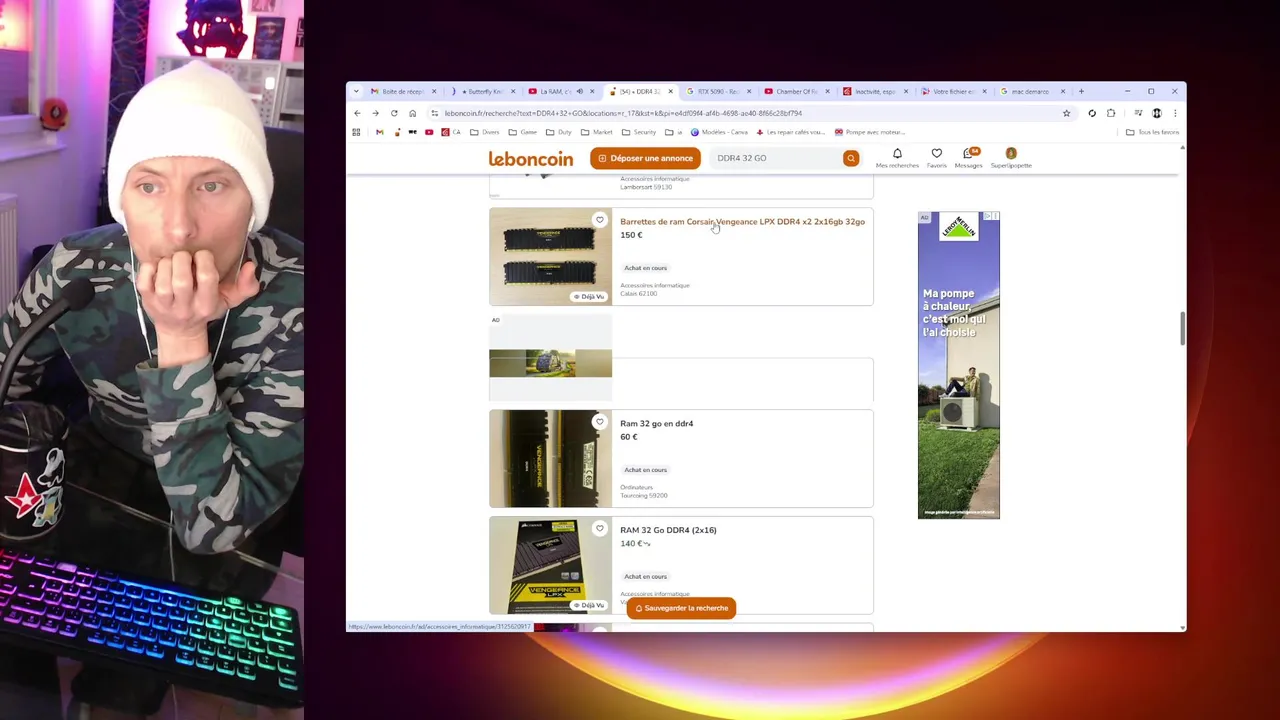Click the browser home icon
The image size is (1280, 720).
(412, 113)
